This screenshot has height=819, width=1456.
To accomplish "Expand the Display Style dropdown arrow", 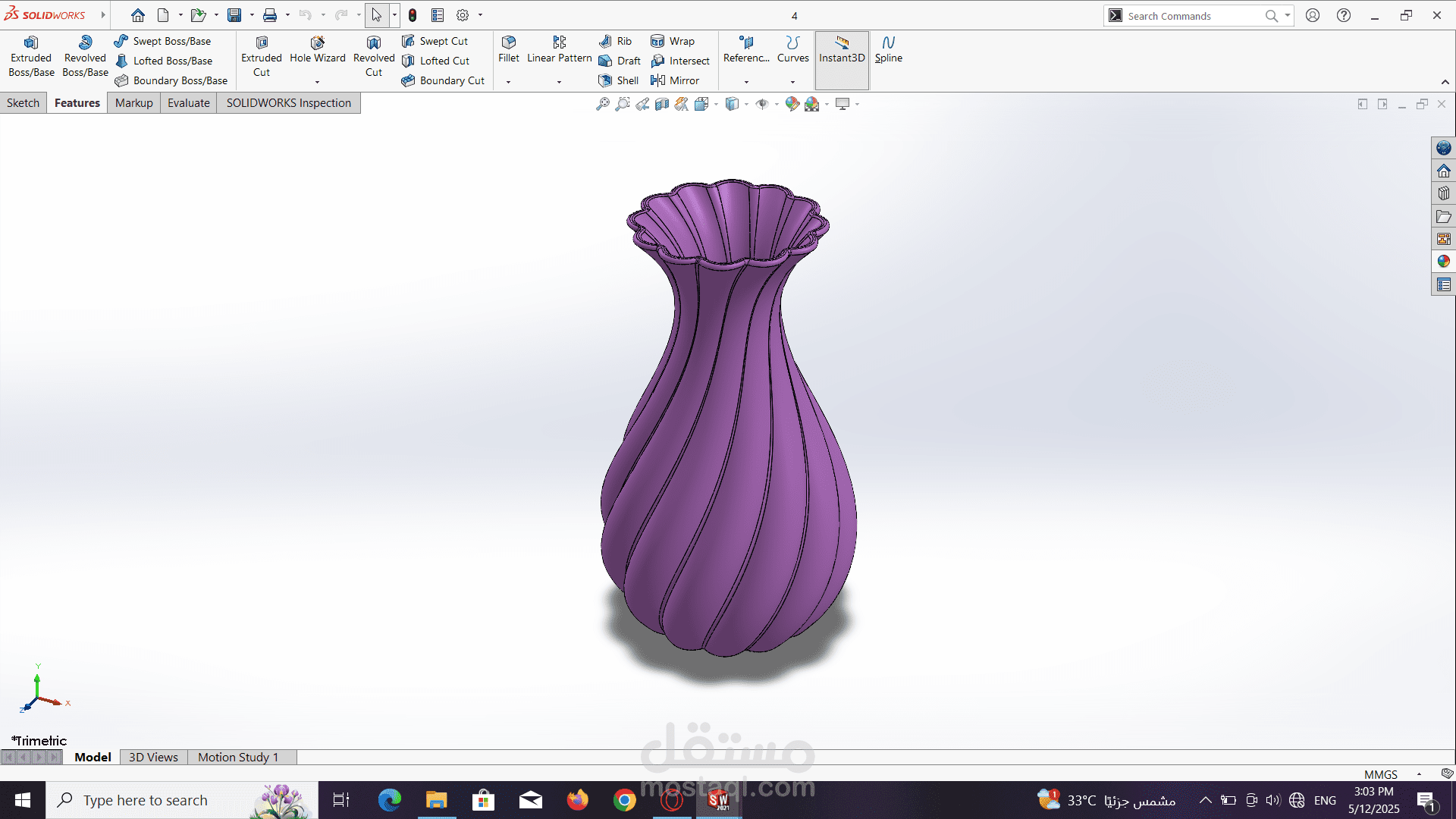I will pos(746,105).
